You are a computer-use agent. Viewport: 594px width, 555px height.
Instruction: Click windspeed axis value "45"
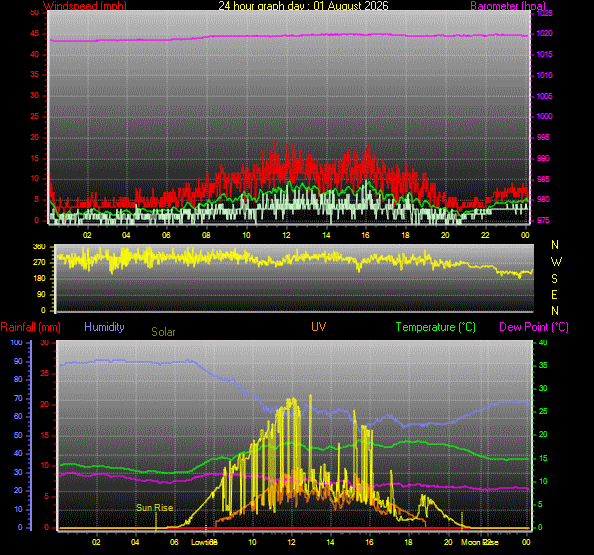coord(34,33)
